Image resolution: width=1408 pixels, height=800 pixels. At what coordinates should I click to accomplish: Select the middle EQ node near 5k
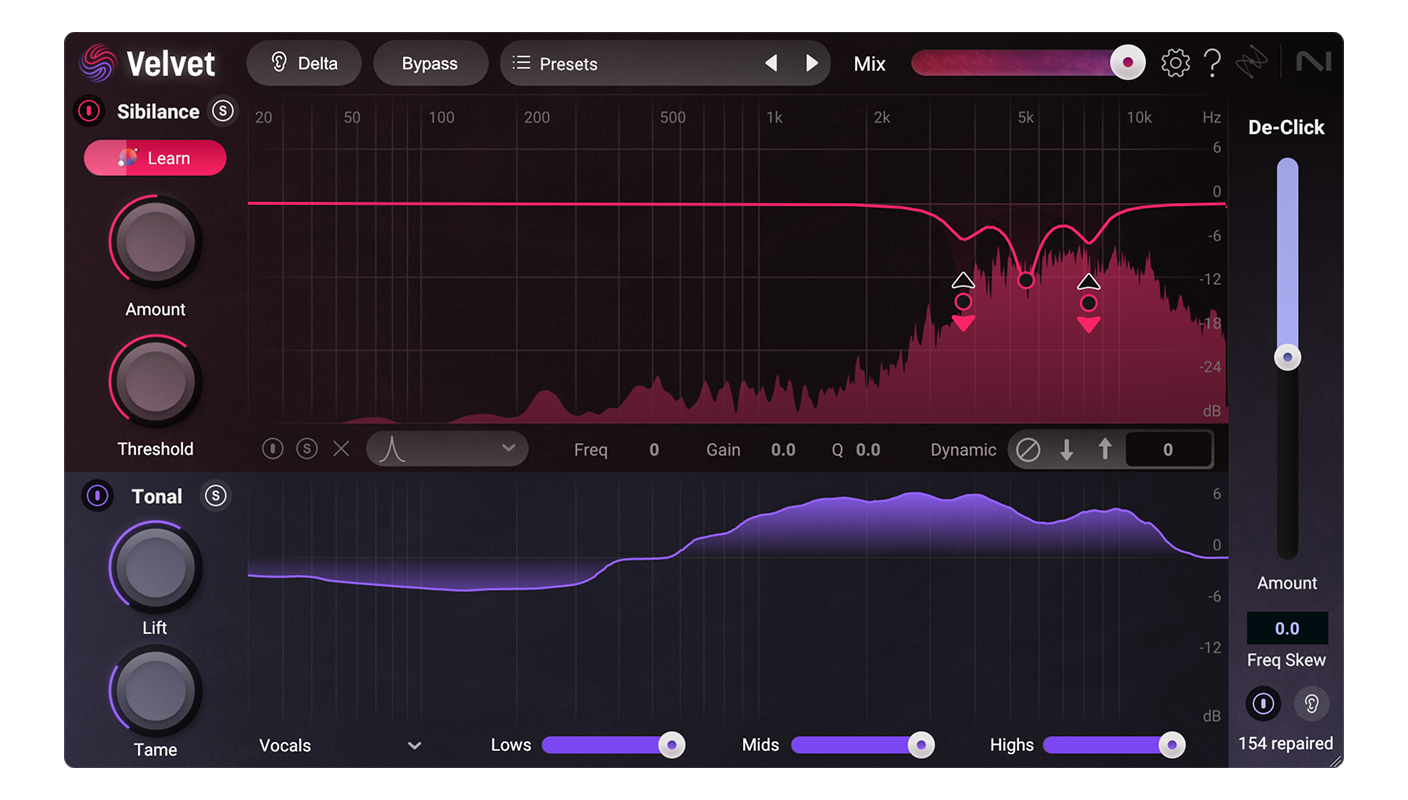[x=1025, y=280]
